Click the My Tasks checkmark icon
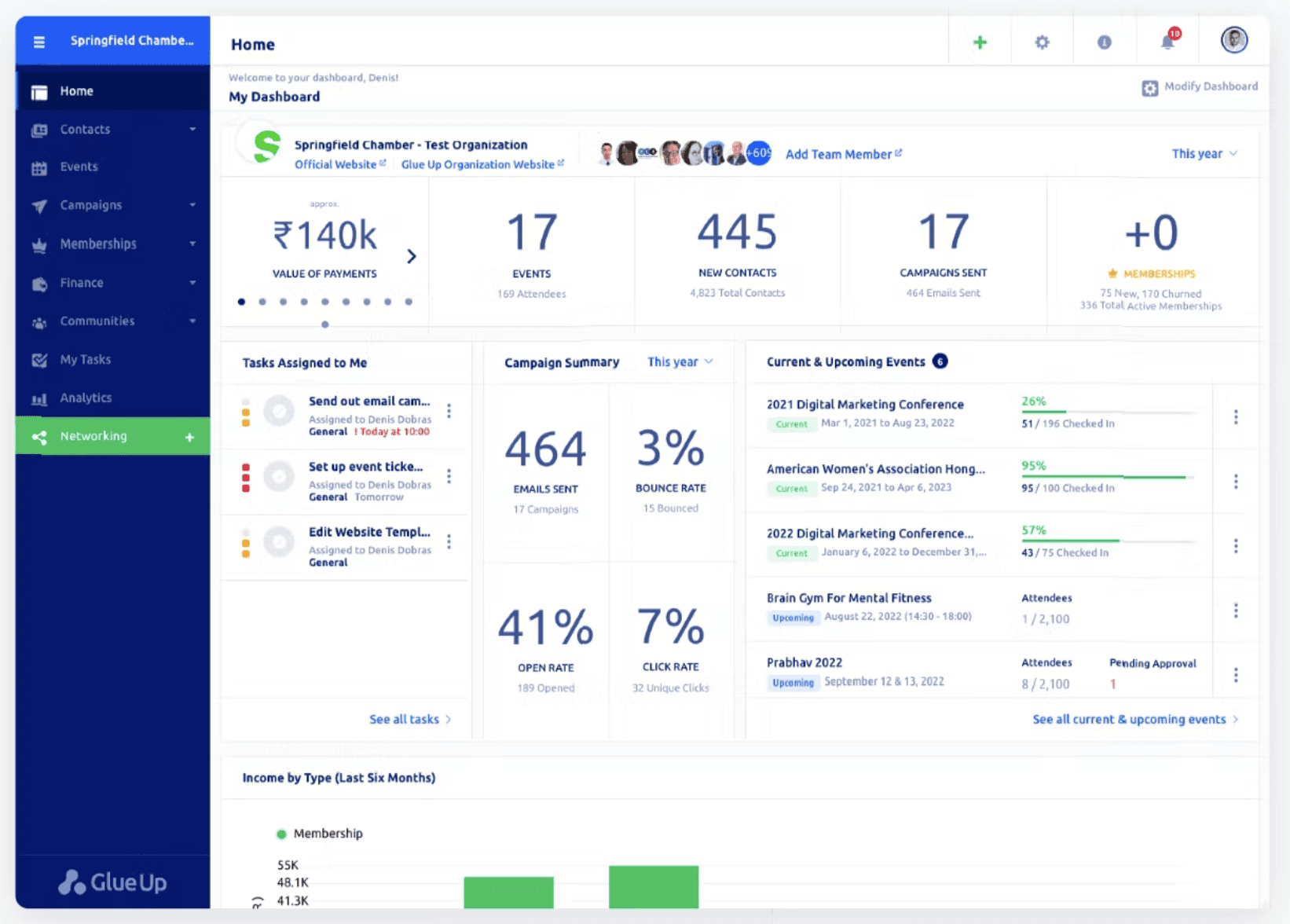Viewport: 1290px width, 924px height. tap(39, 360)
